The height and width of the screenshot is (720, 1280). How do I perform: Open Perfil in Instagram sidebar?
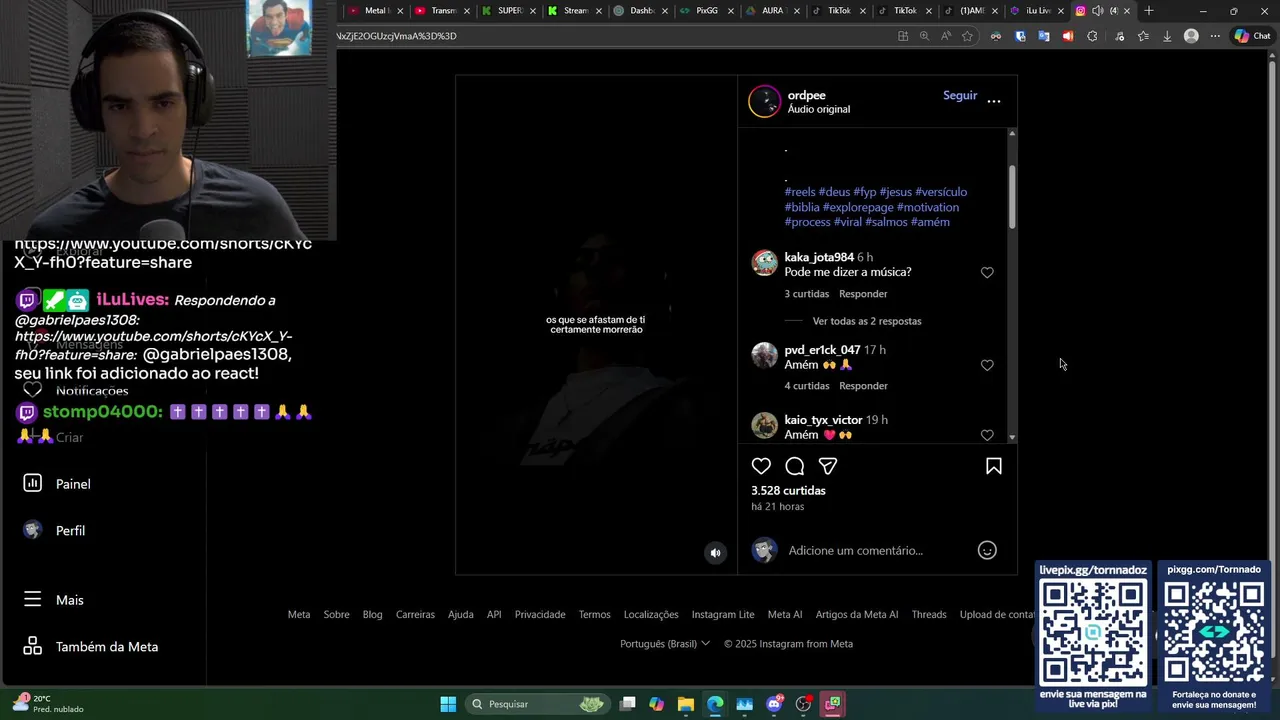(54, 531)
